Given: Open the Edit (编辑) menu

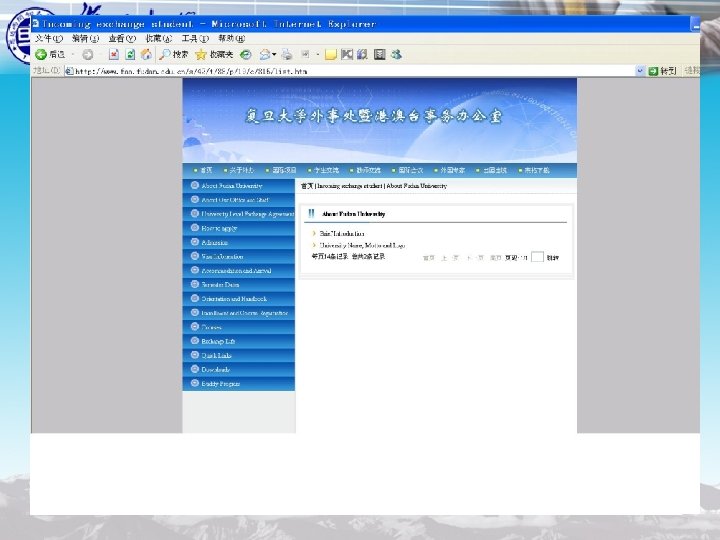Looking at the screenshot, I should tap(85, 39).
